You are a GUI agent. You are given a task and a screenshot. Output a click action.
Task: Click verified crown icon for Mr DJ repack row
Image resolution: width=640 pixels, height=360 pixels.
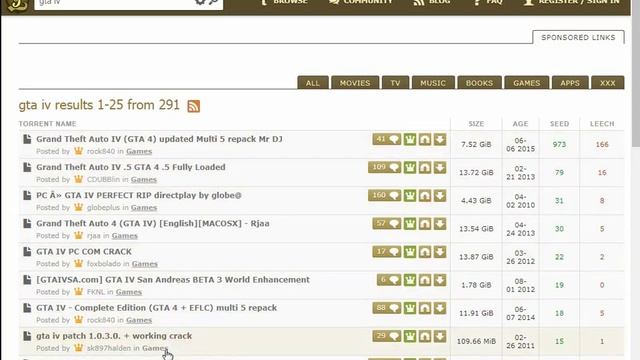pos(410,140)
